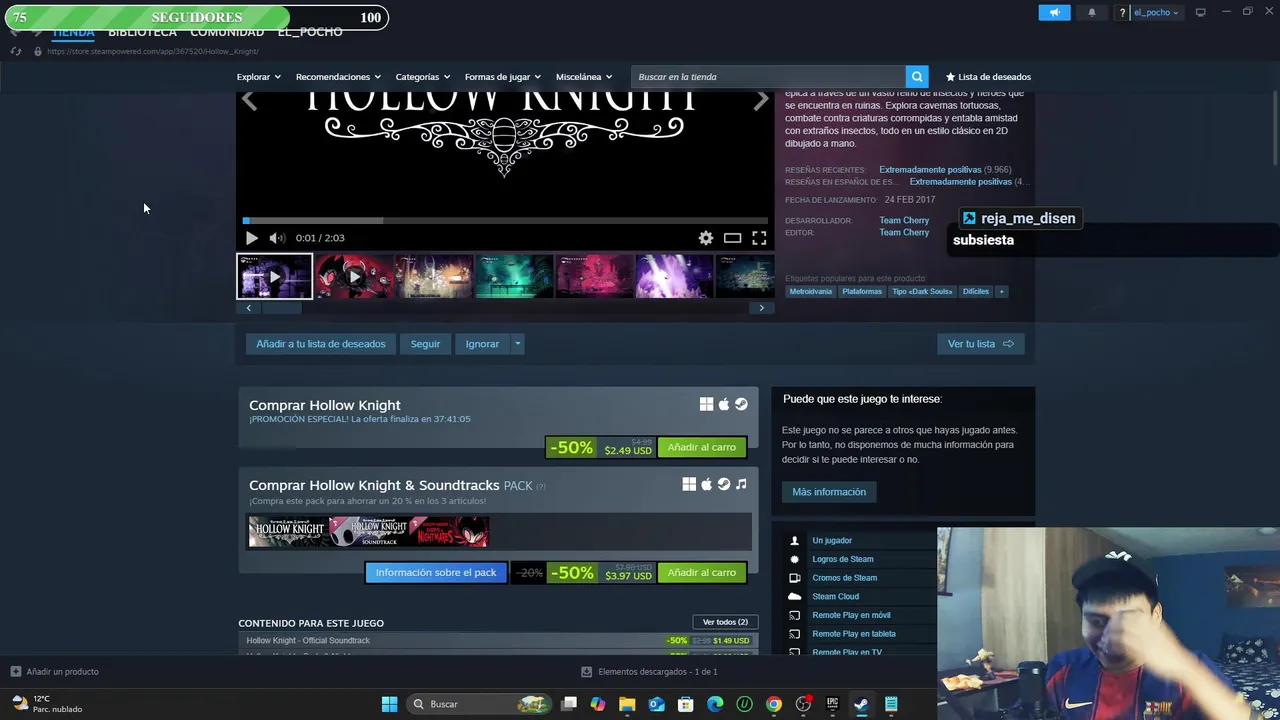1280x720 pixels.
Task: Open the el_pocho account dropdown
Action: [1157, 13]
